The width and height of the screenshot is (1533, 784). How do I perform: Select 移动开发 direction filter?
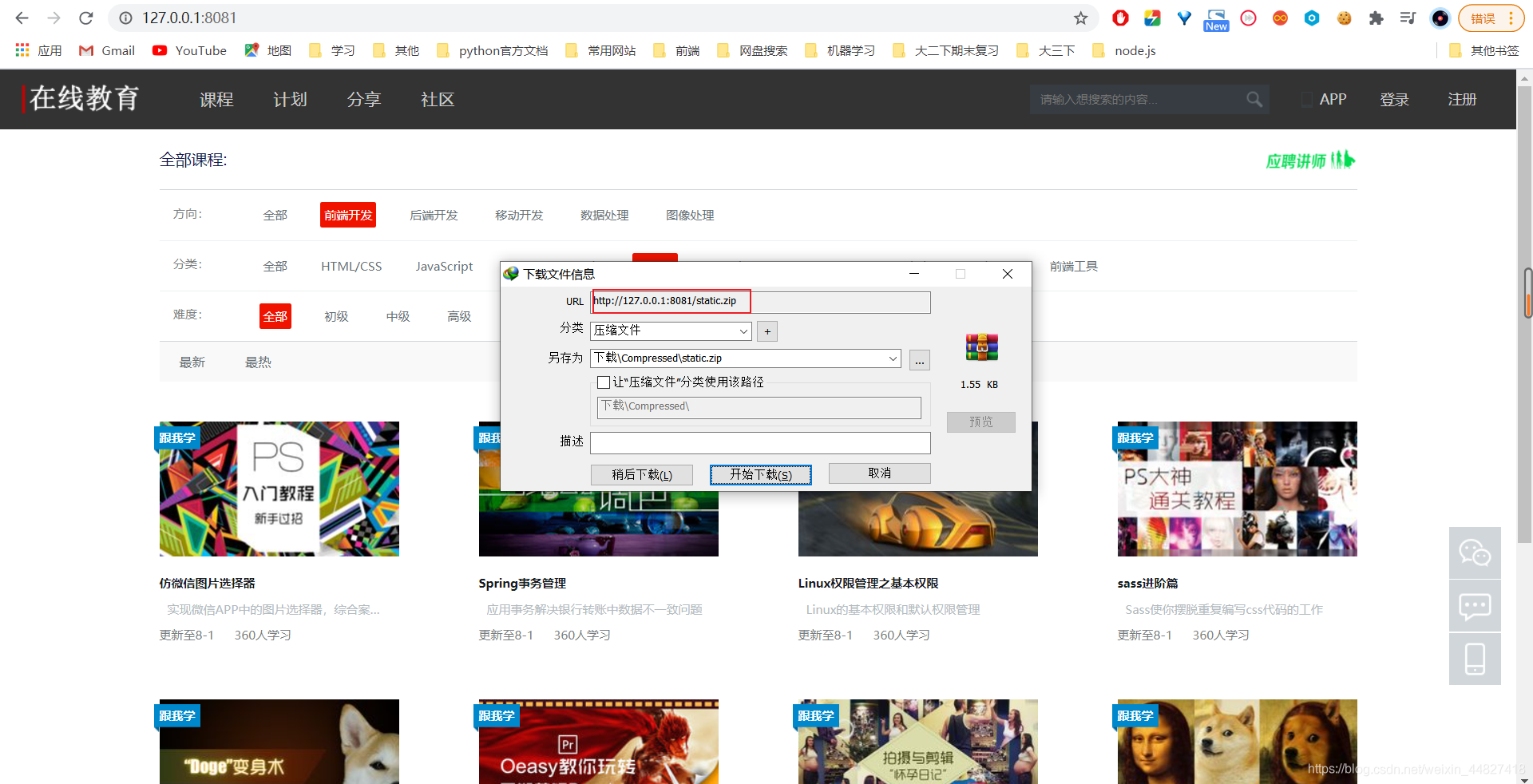tap(519, 215)
